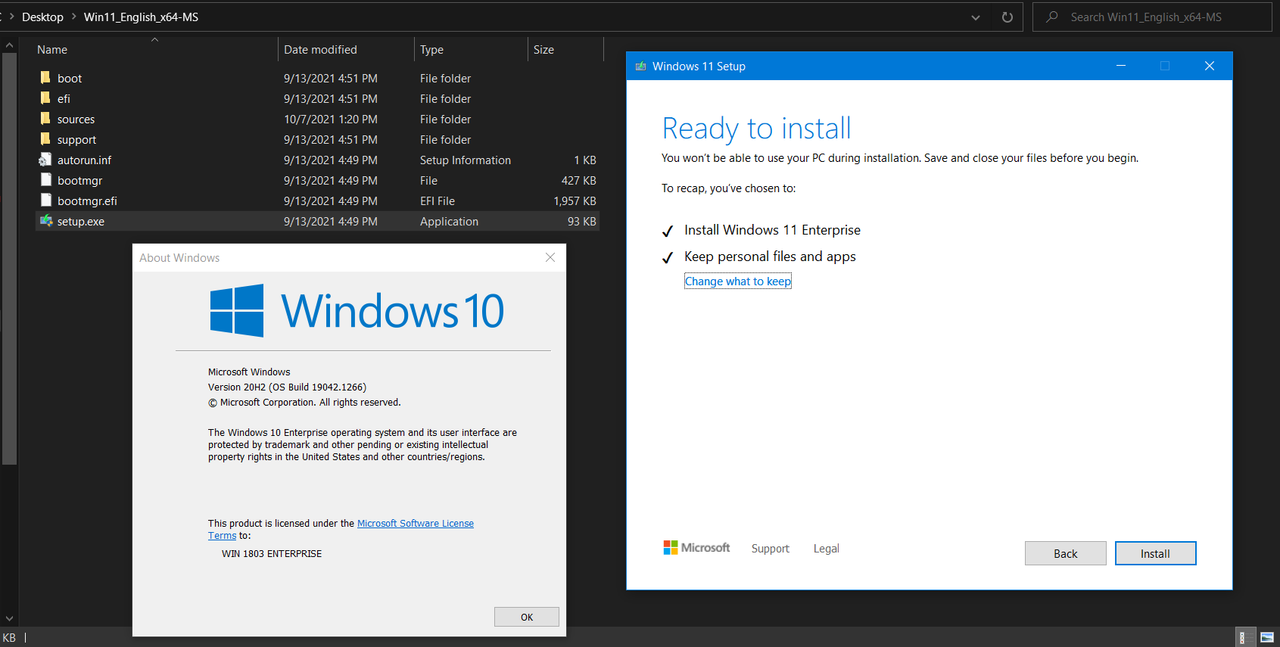This screenshot has height=647, width=1280.
Task: Go to Desktop in the breadcrumb path
Action: tap(42, 17)
